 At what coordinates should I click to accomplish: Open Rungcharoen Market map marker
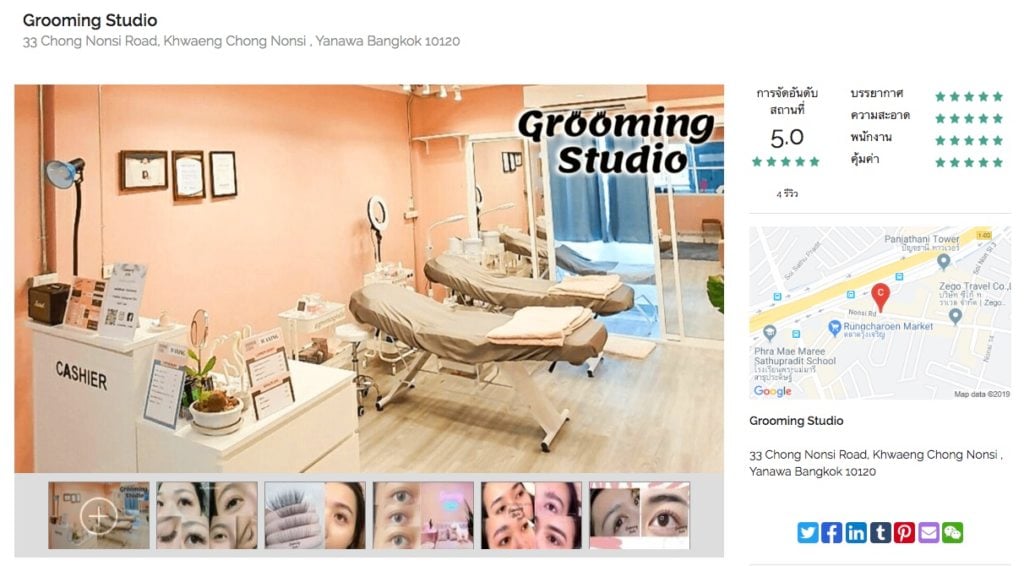tap(834, 327)
